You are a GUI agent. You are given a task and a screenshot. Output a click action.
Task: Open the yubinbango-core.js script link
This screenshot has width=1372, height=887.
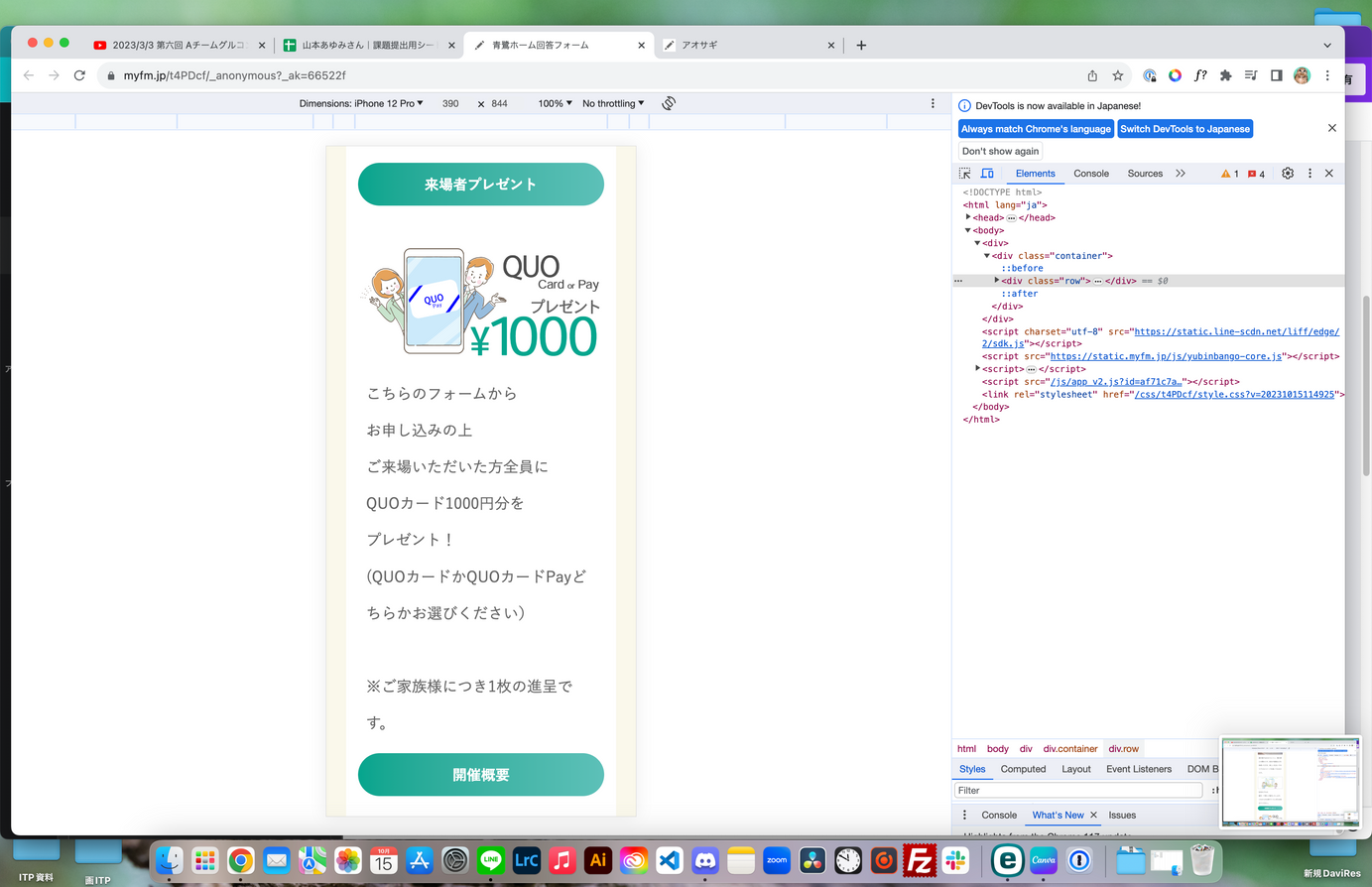[x=1166, y=356]
